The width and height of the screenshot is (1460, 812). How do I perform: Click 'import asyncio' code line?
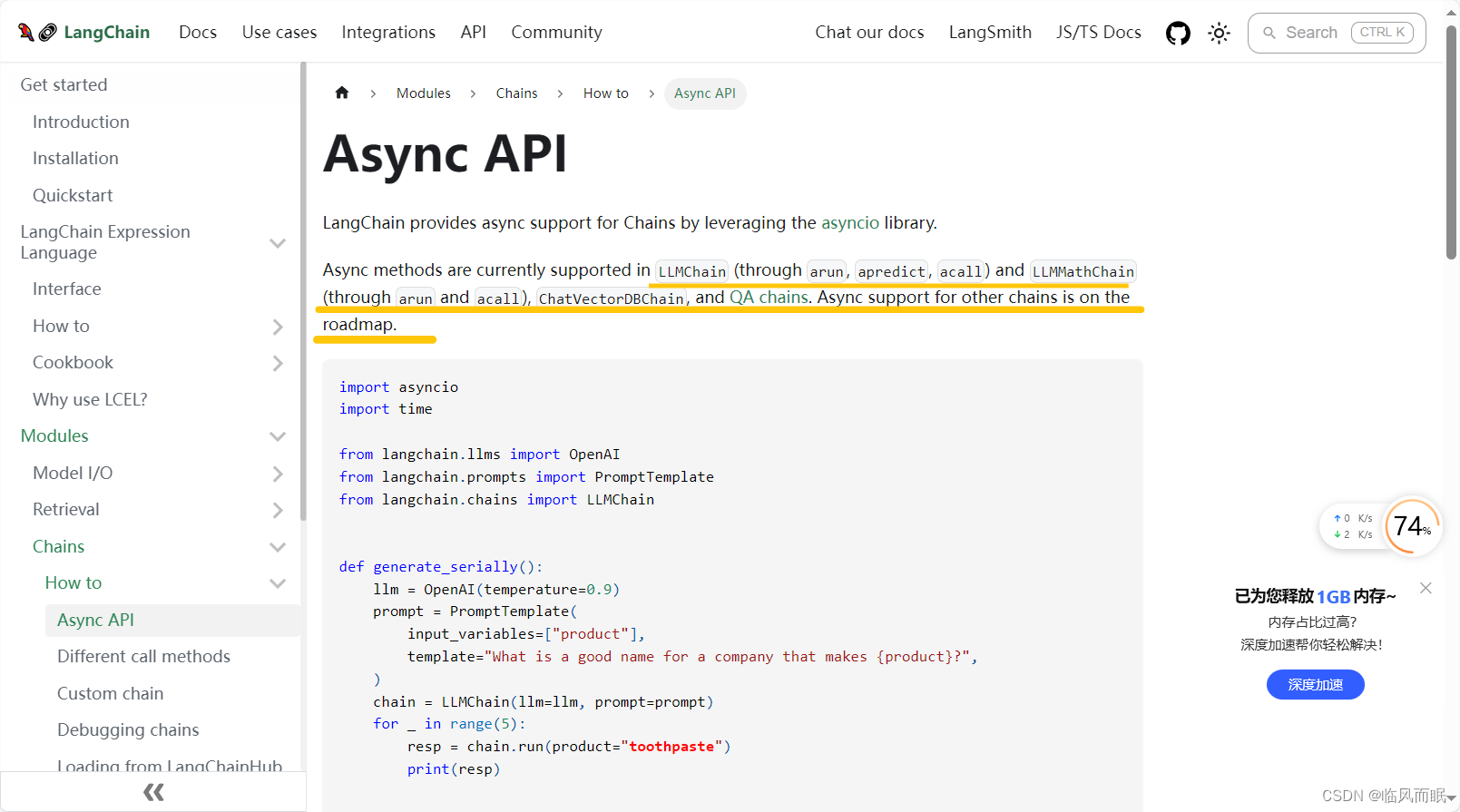coord(398,387)
